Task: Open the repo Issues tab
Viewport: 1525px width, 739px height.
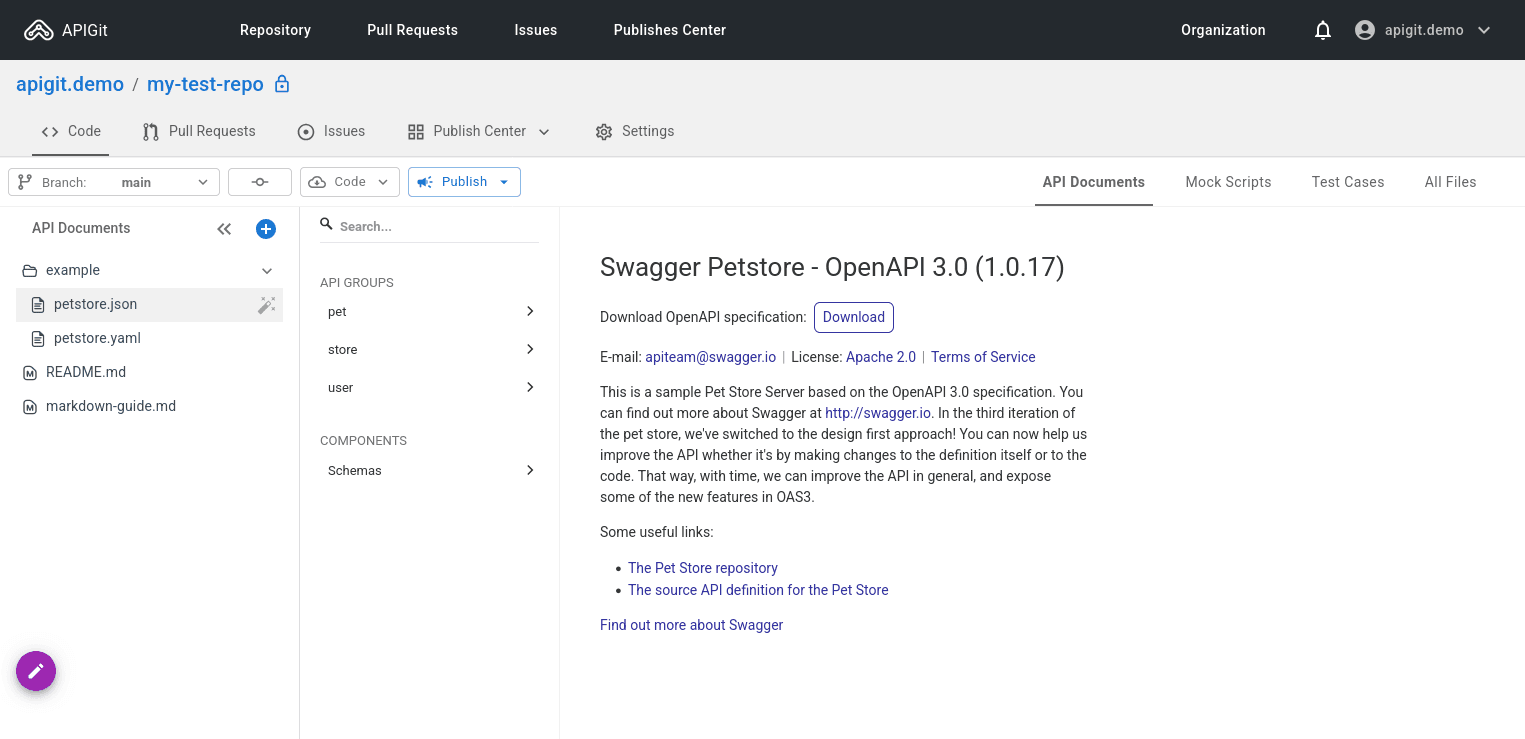Action: tap(331, 131)
